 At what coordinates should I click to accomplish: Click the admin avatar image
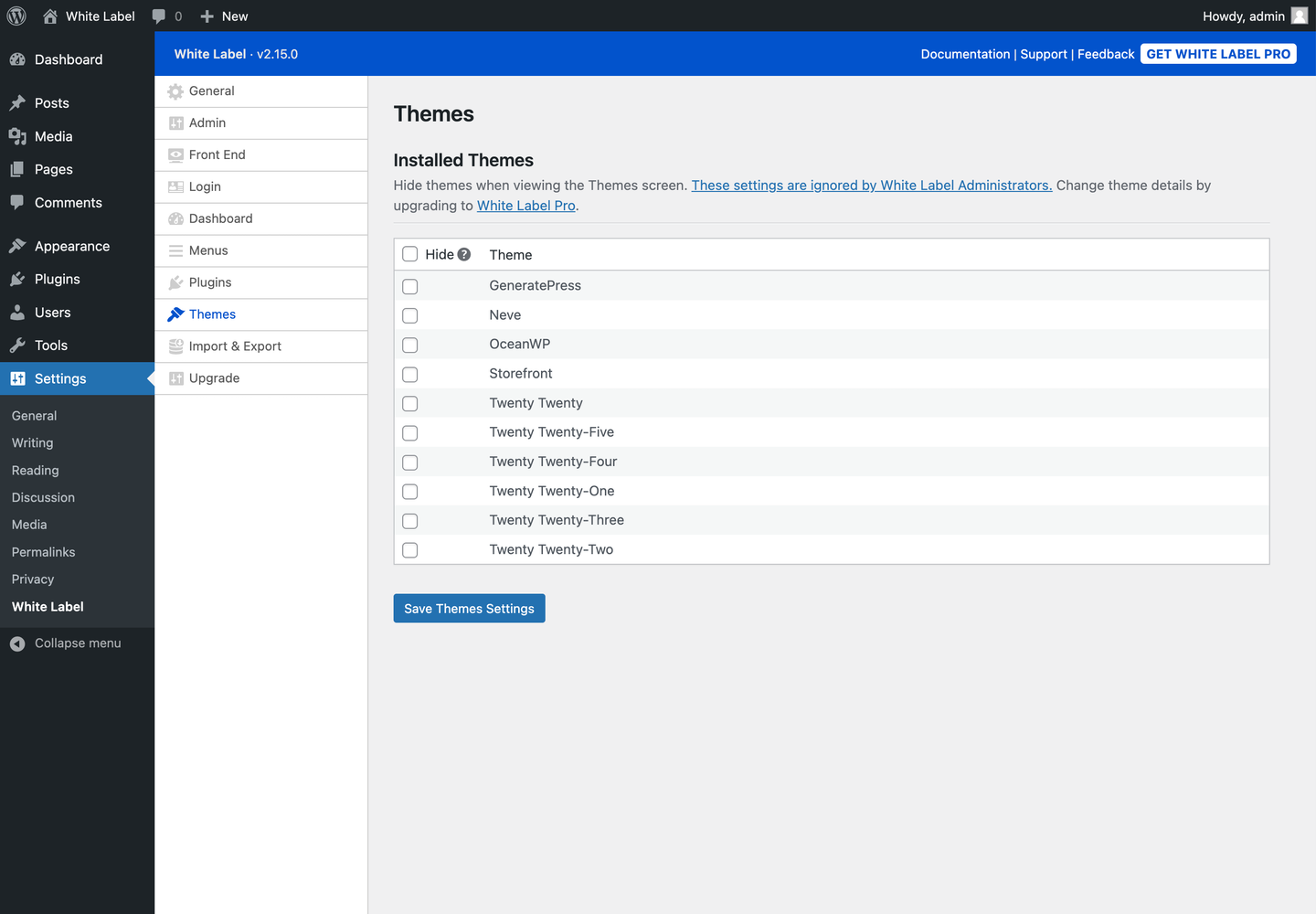1299,16
